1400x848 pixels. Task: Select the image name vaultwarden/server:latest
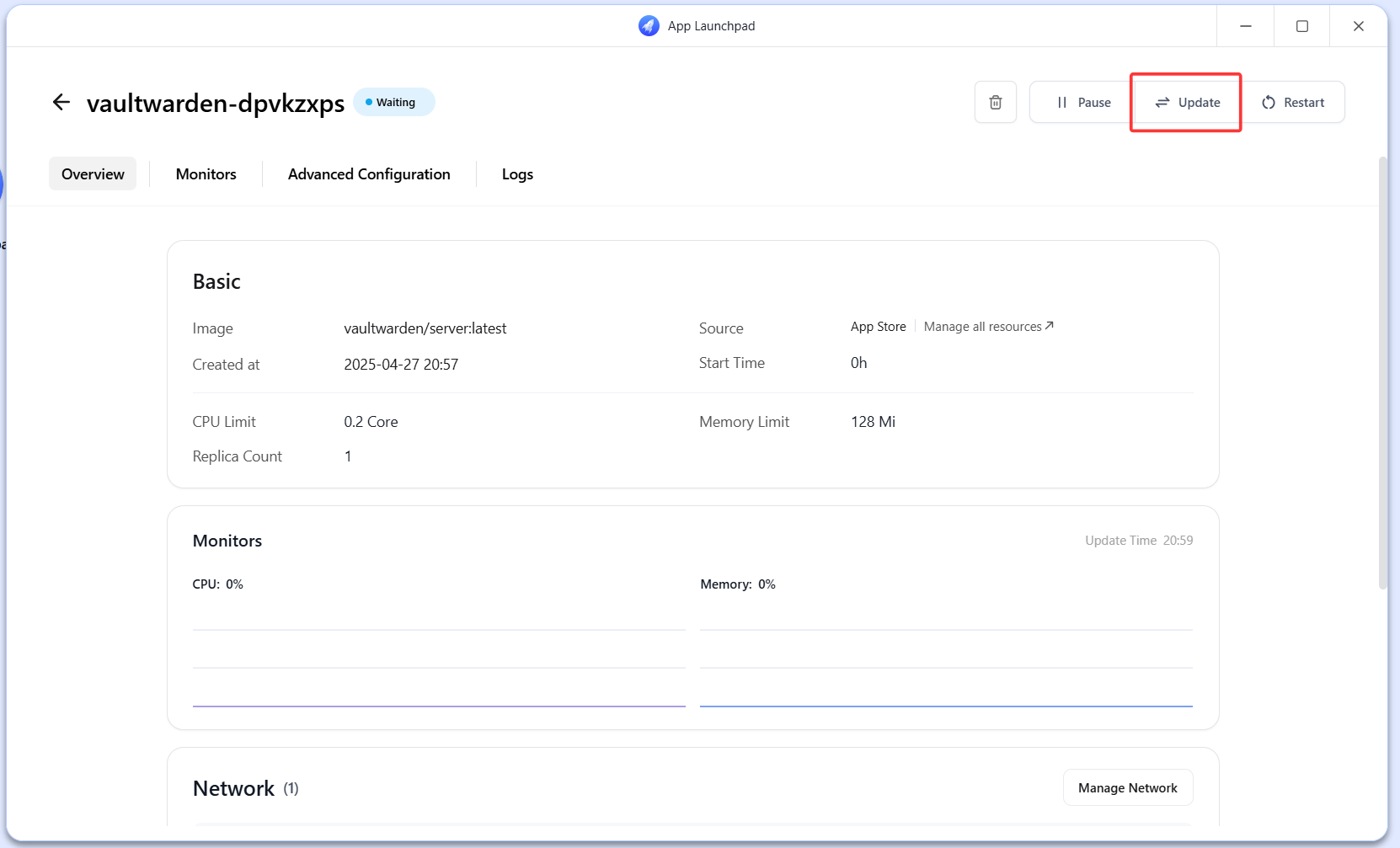point(425,328)
